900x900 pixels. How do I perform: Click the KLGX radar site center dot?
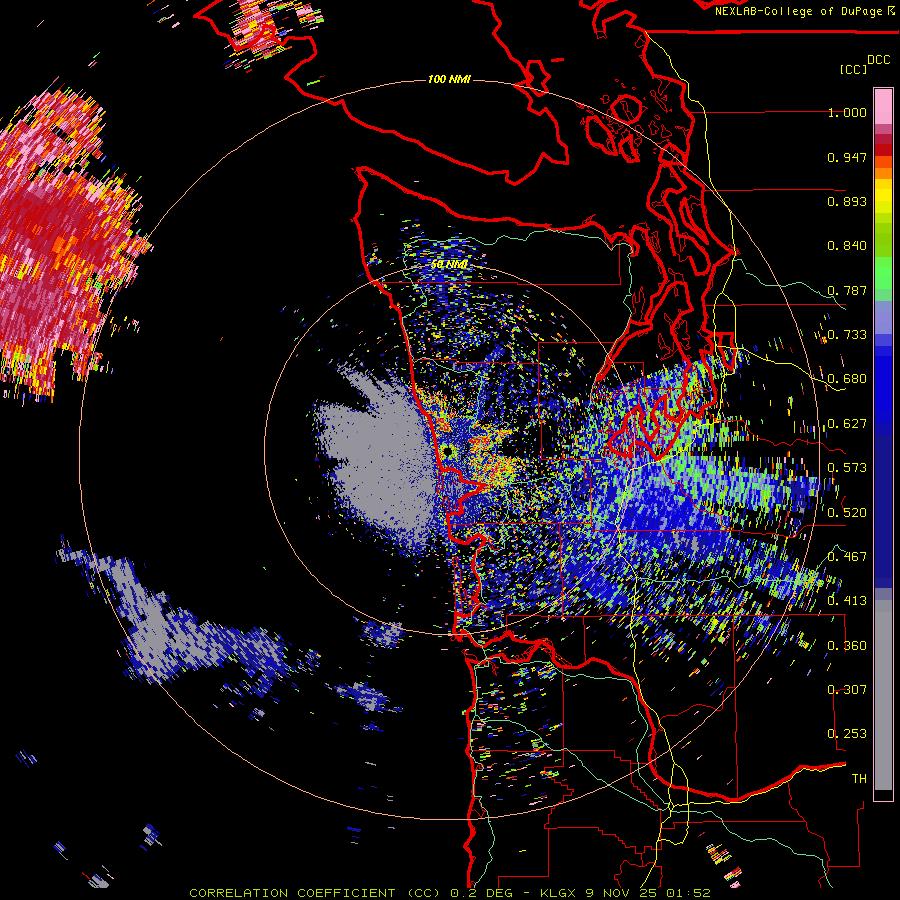click(x=448, y=451)
